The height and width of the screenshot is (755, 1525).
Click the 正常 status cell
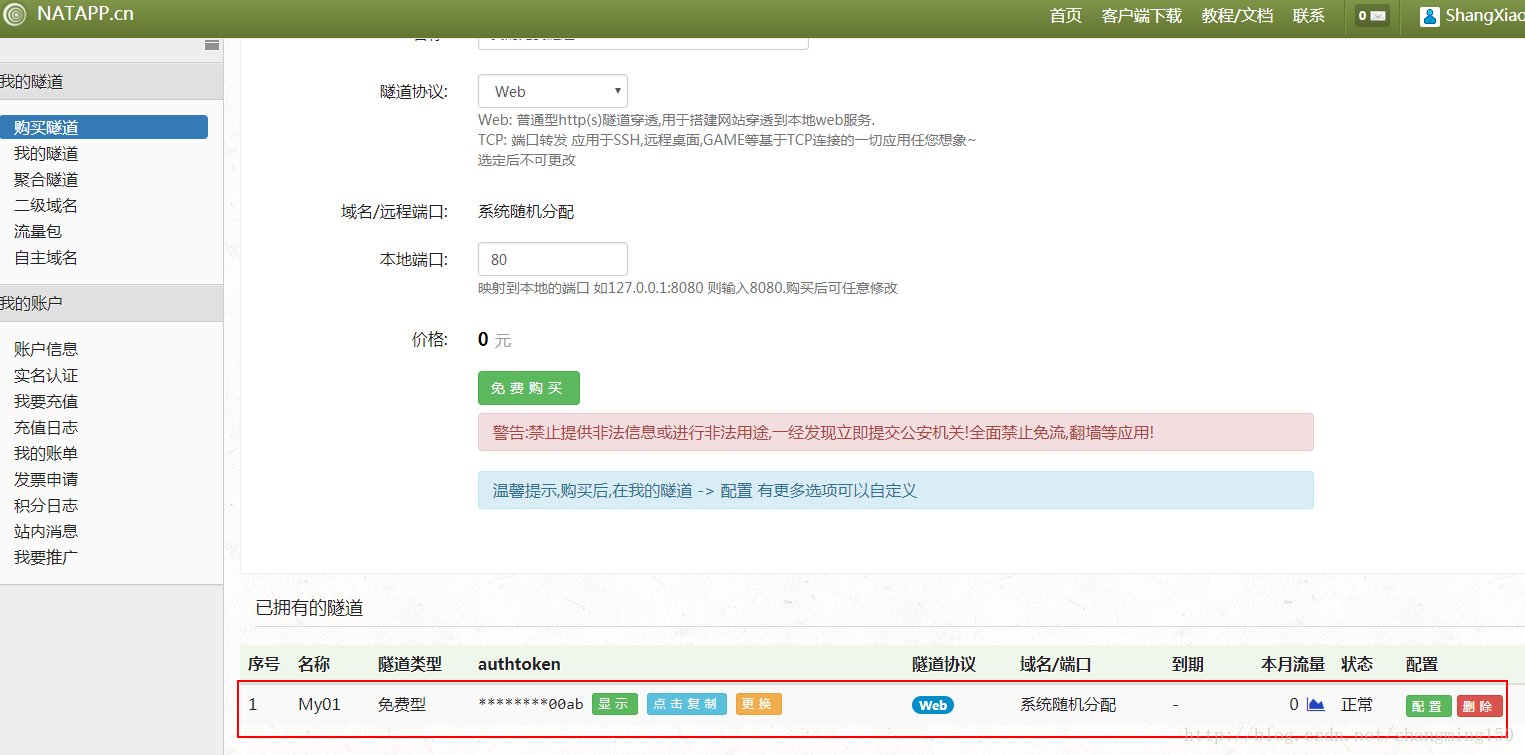[x=1357, y=704]
